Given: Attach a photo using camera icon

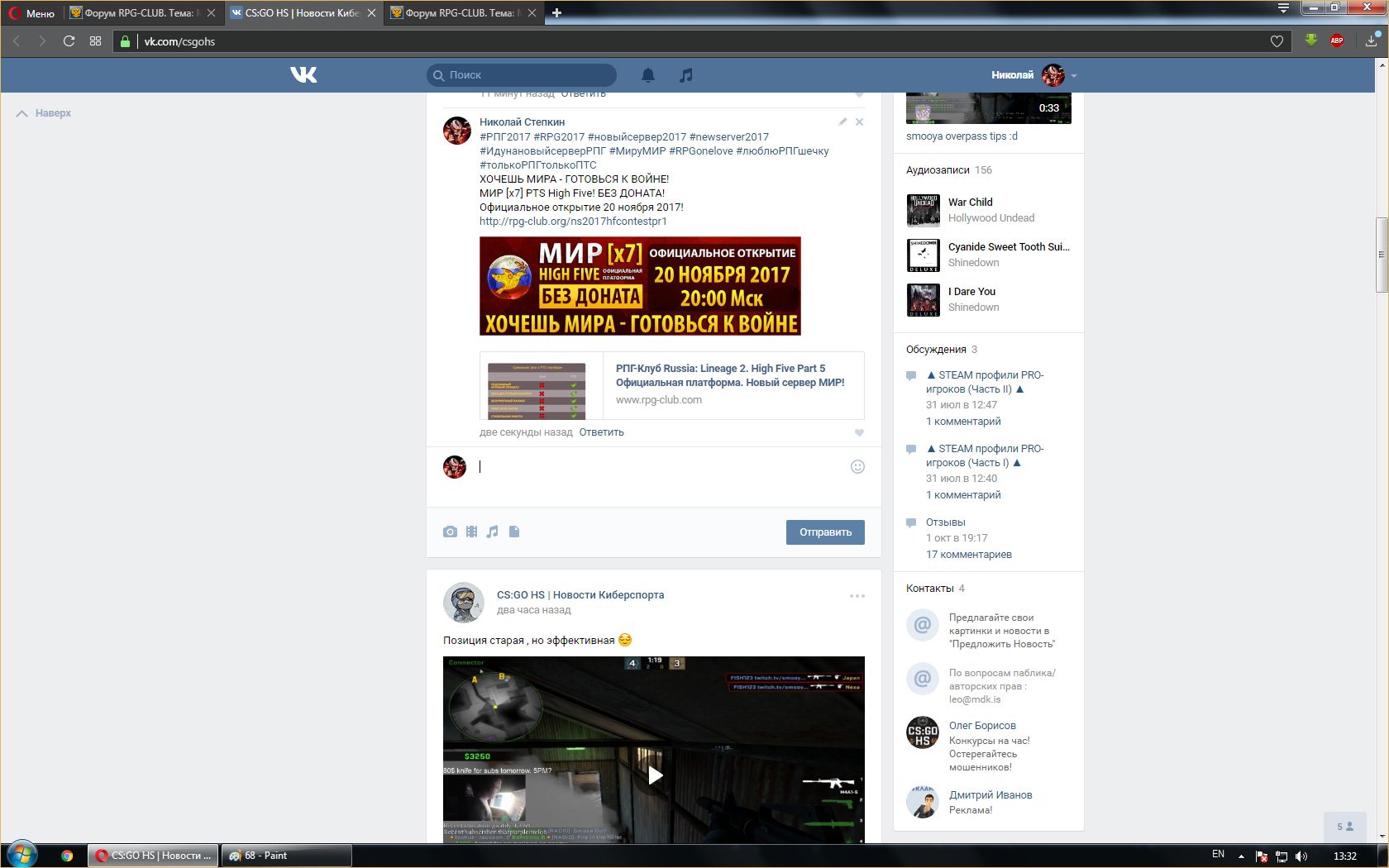Looking at the screenshot, I should pyautogui.click(x=450, y=532).
